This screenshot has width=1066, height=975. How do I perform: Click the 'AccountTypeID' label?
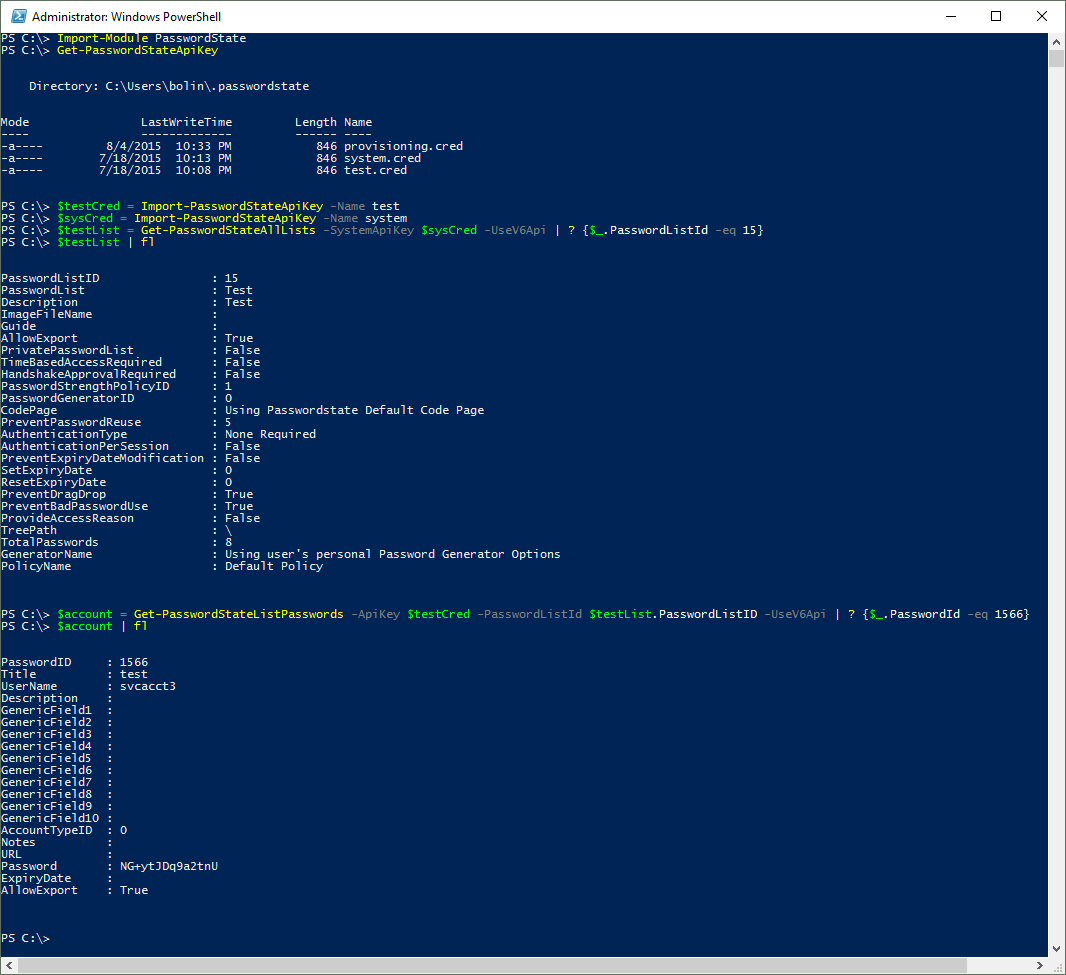tap(47, 830)
